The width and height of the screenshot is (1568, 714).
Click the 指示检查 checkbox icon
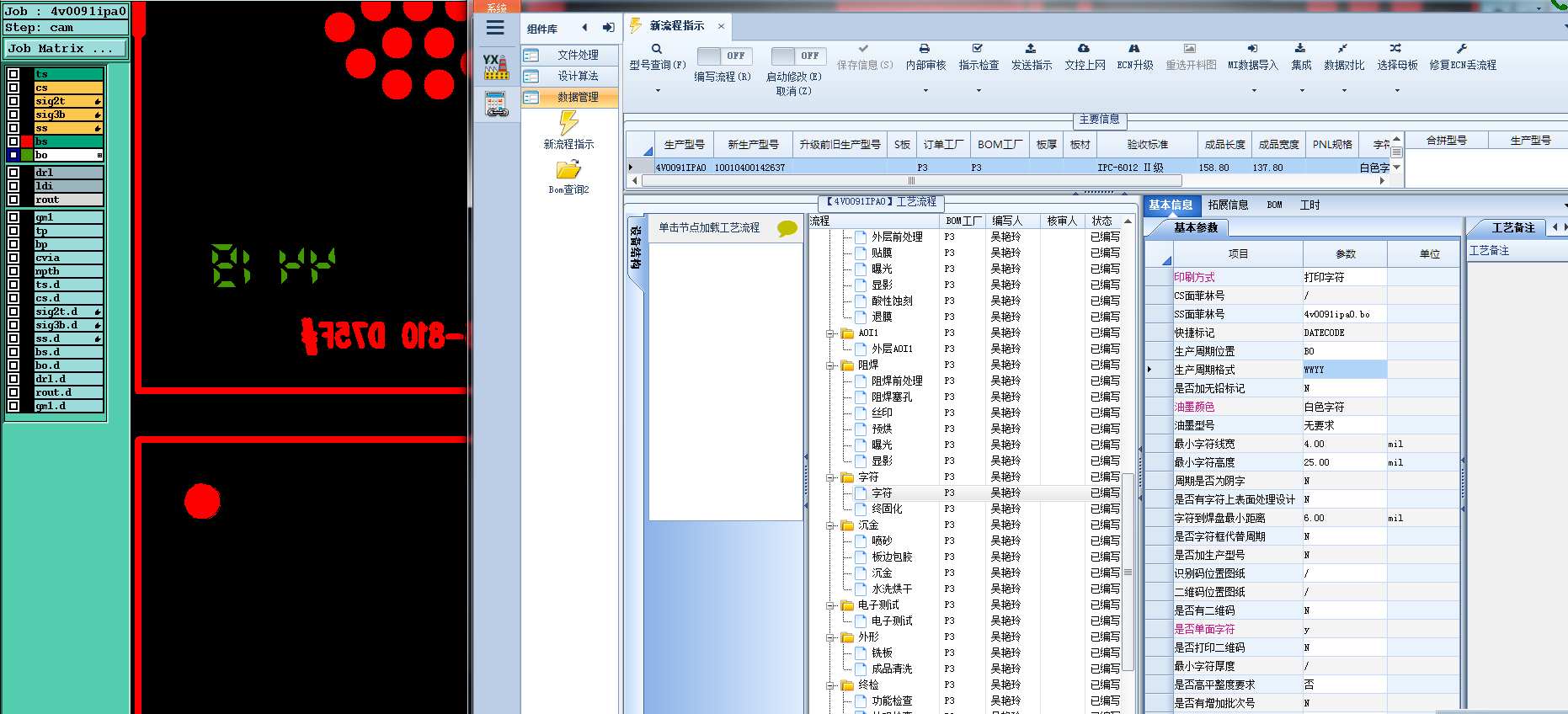tap(978, 49)
